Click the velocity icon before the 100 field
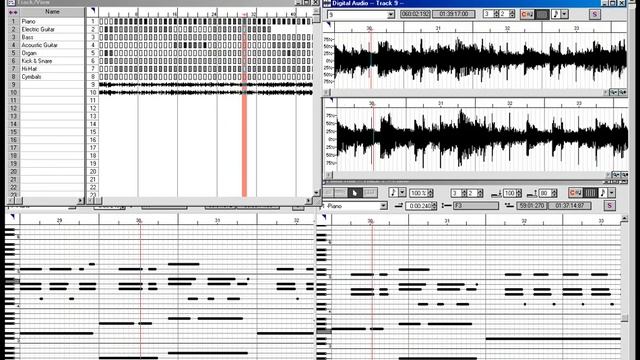The height and width of the screenshot is (360, 640). 496,193
